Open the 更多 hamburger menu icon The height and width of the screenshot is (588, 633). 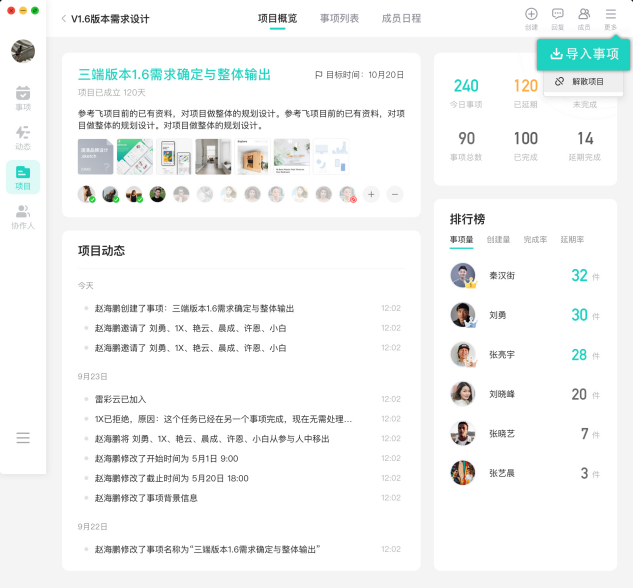(x=610, y=19)
